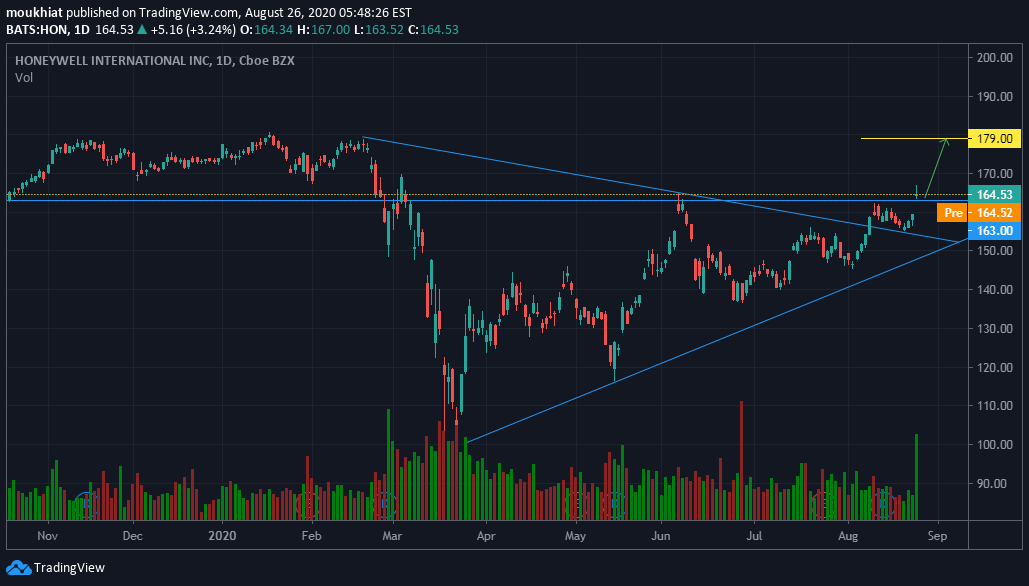This screenshot has width=1029, height=586.
Task: Click the Nov time axis label
Action: pos(48,536)
